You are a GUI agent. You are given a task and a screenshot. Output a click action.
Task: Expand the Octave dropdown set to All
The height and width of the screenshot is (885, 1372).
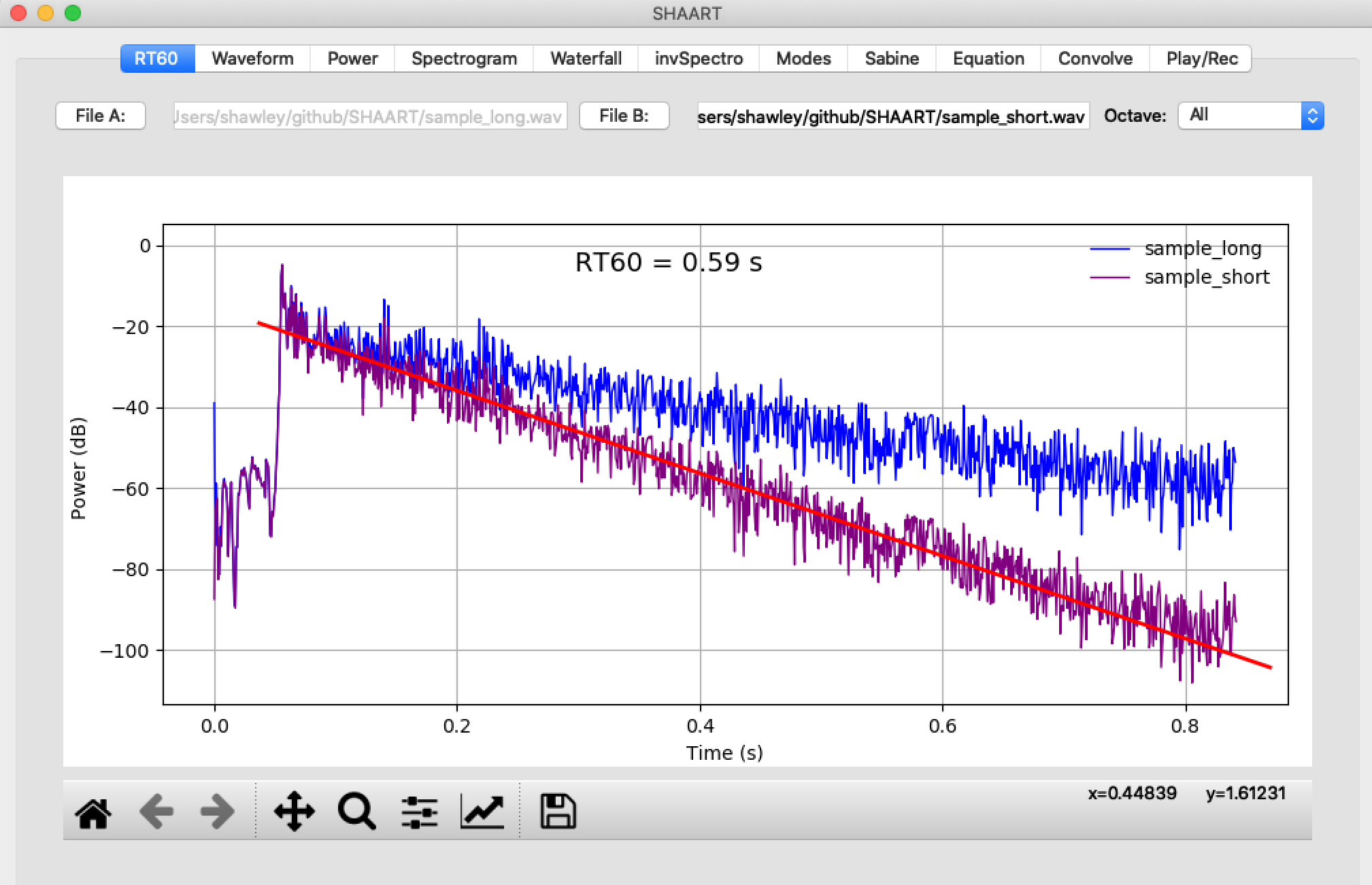(x=1251, y=116)
